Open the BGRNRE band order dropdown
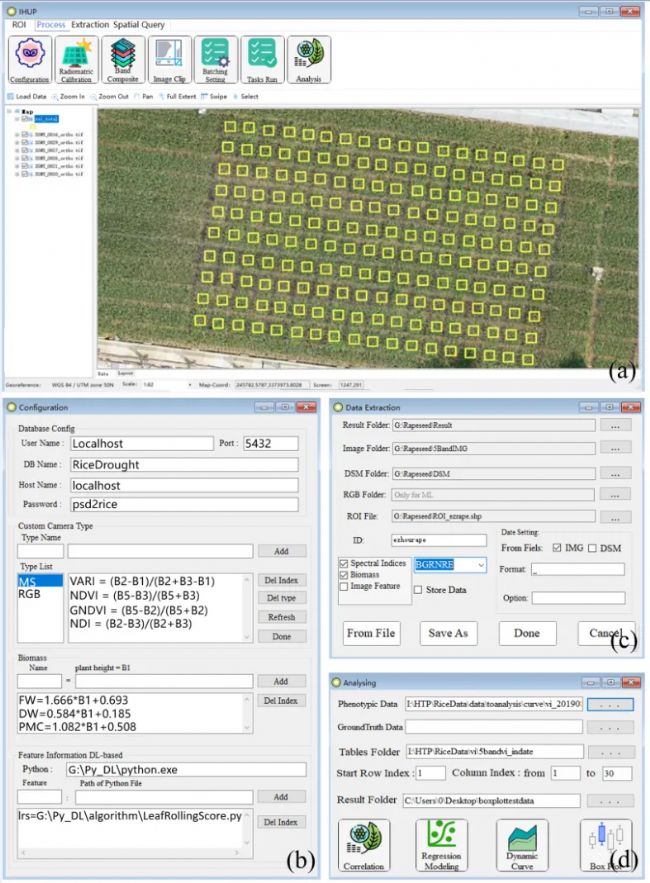Image resolution: width=650 pixels, height=883 pixels. click(481, 566)
